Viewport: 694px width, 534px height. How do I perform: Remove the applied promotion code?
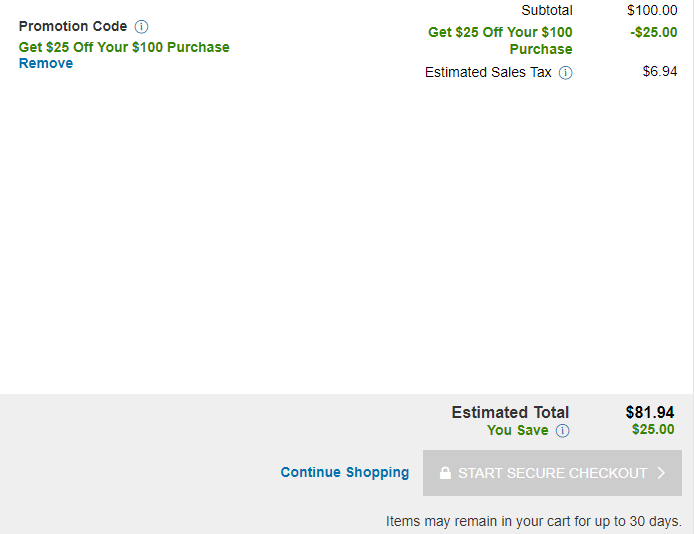click(46, 63)
